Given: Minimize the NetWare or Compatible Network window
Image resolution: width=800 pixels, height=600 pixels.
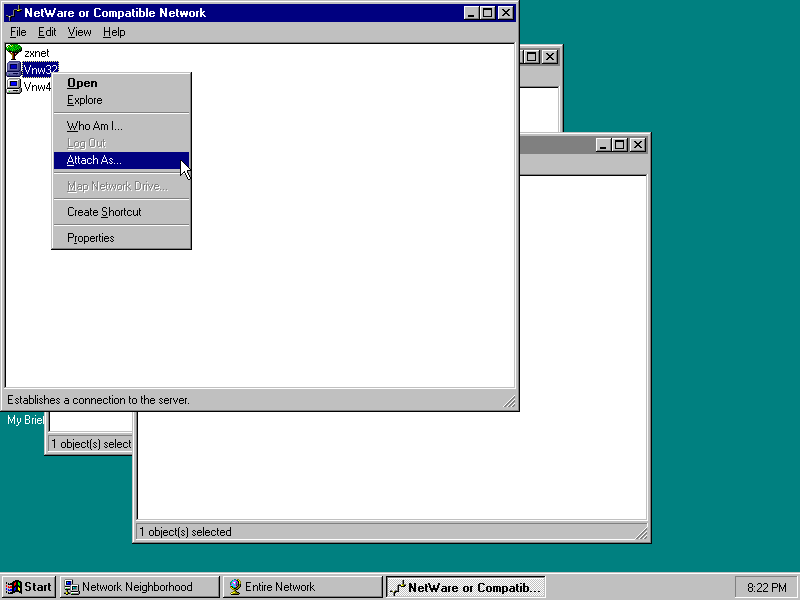Looking at the screenshot, I should tap(471, 13).
